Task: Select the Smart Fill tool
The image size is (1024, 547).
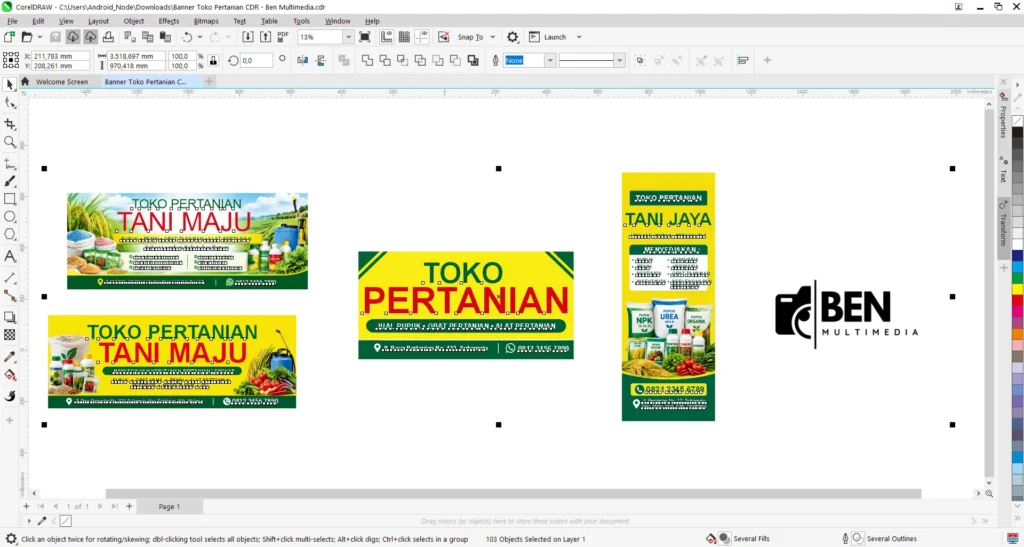Action: pos(10,396)
